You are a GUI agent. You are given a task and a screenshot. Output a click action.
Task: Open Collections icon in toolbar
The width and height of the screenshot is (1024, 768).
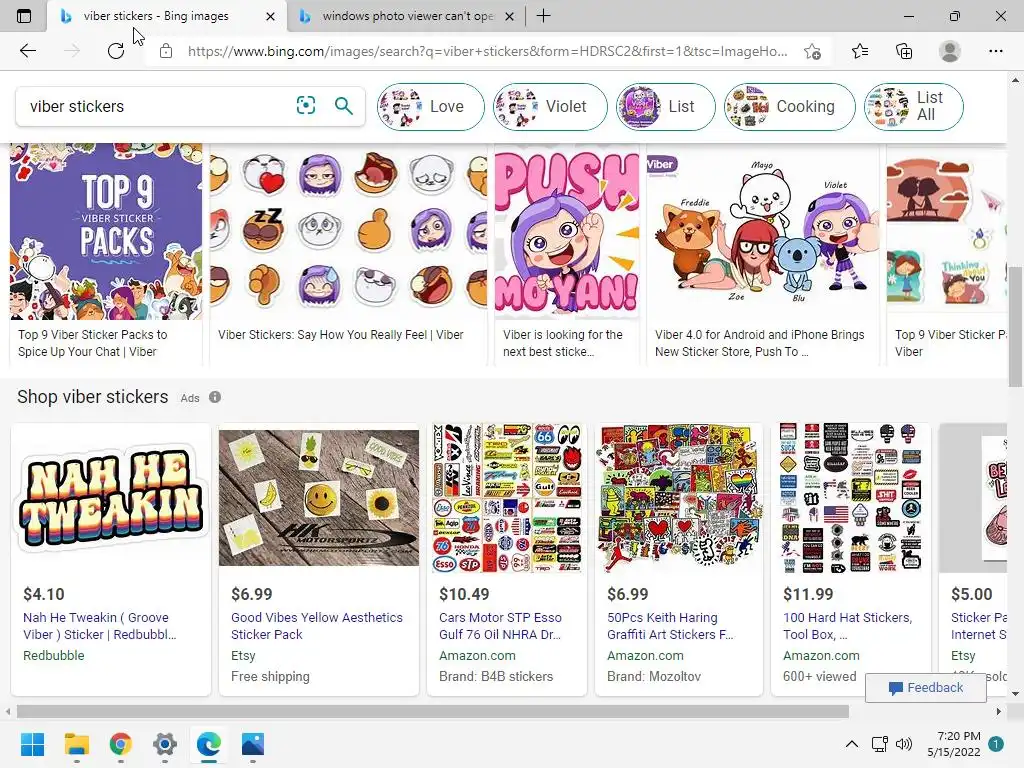coord(904,51)
